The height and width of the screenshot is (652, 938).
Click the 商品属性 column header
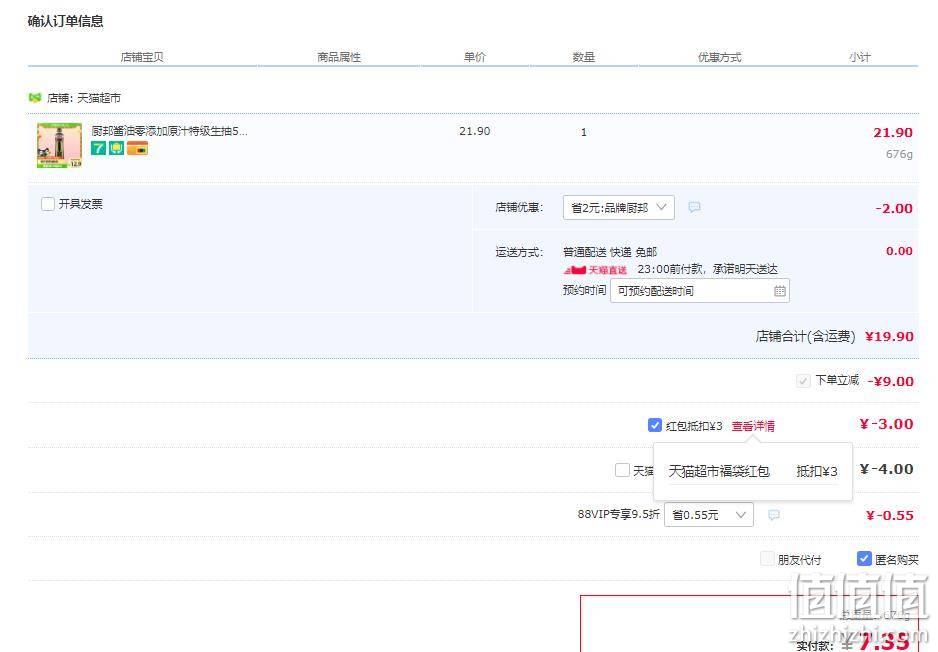339,57
